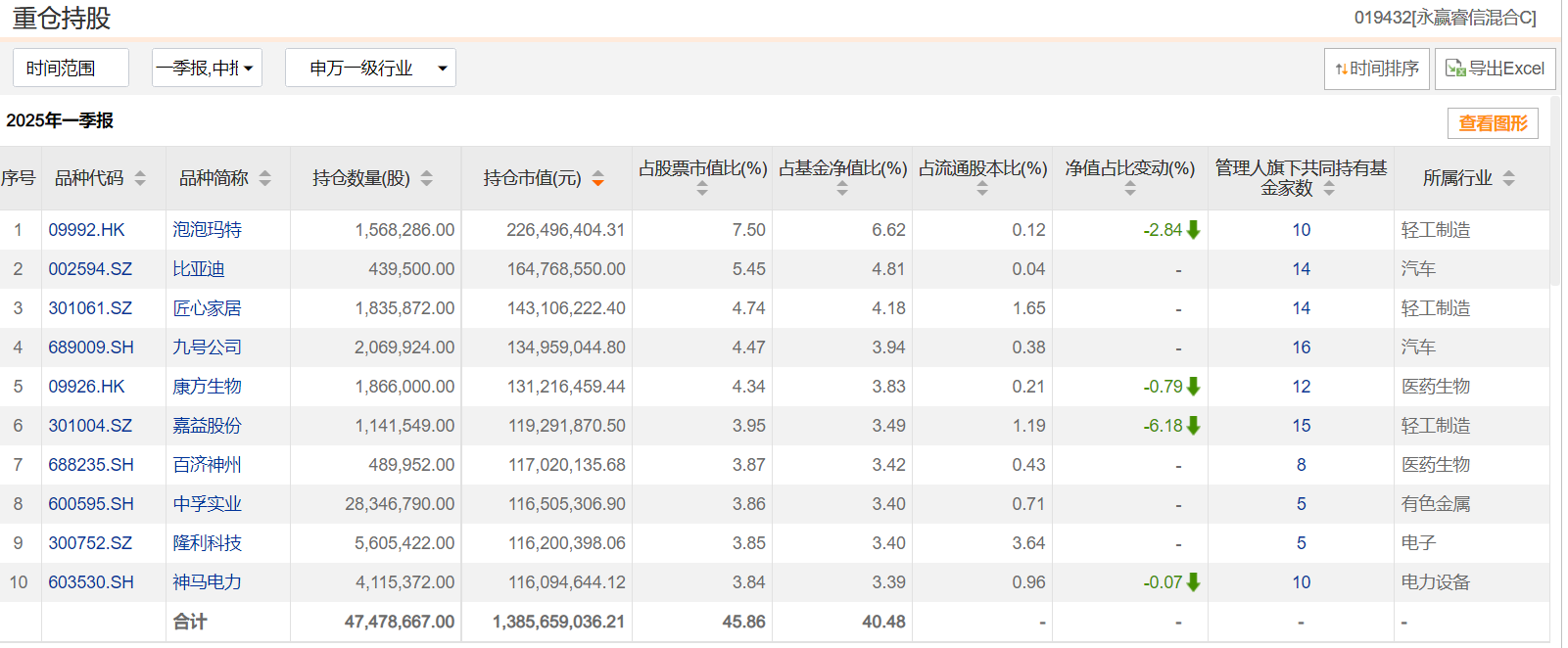Sort by 持仓数量(股) column arrows

point(427,178)
